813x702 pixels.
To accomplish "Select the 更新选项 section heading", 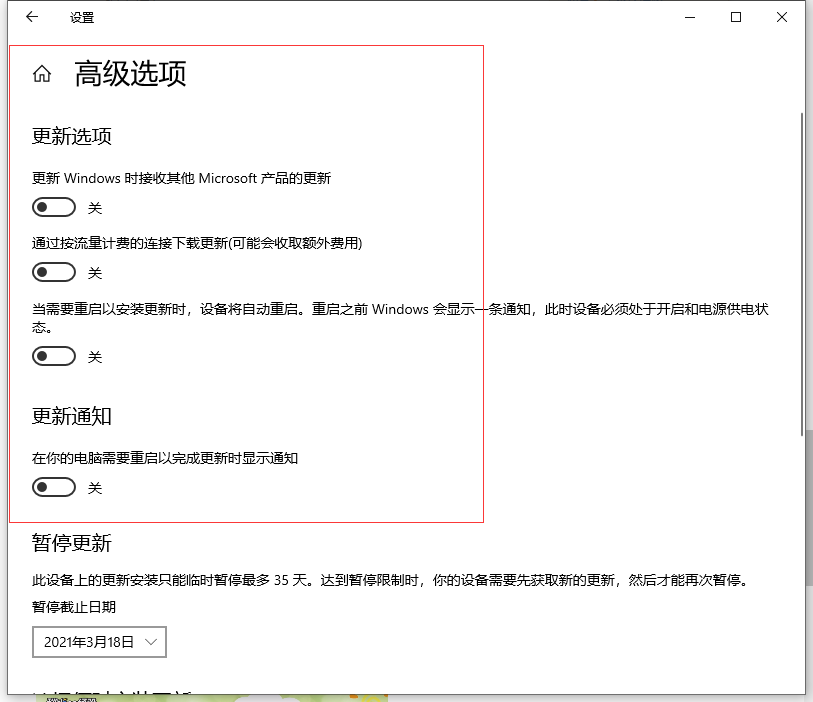I will coord(72,136).
